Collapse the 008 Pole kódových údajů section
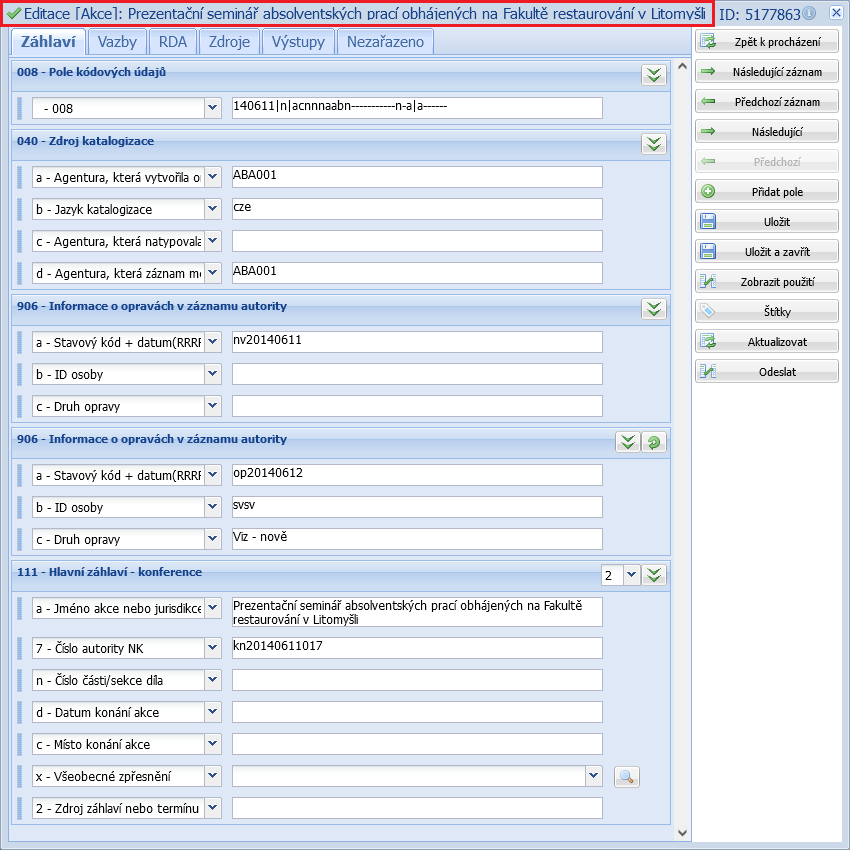 (653, 75)
